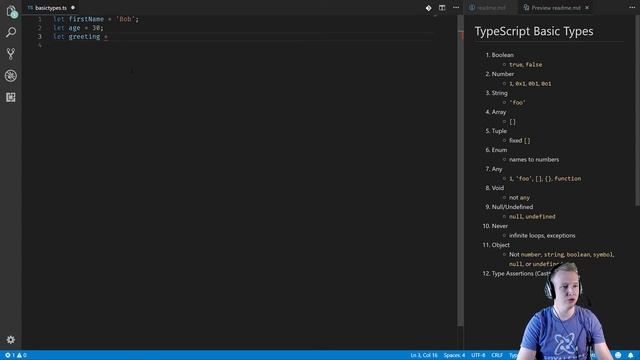Click '1. Boolean' in the preview list

coord(499,55)
